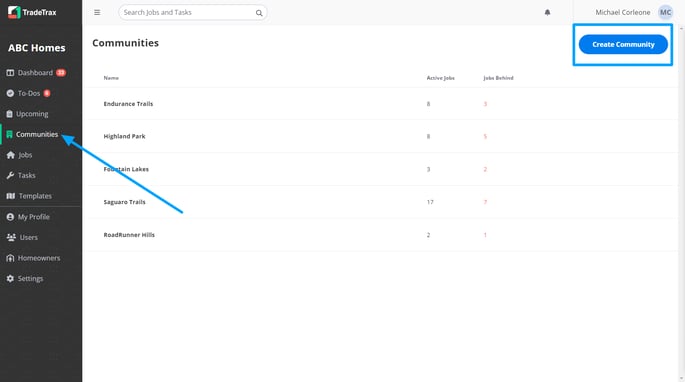Click the search magnifier icon
685x382 pixels.
coord(259,13)
